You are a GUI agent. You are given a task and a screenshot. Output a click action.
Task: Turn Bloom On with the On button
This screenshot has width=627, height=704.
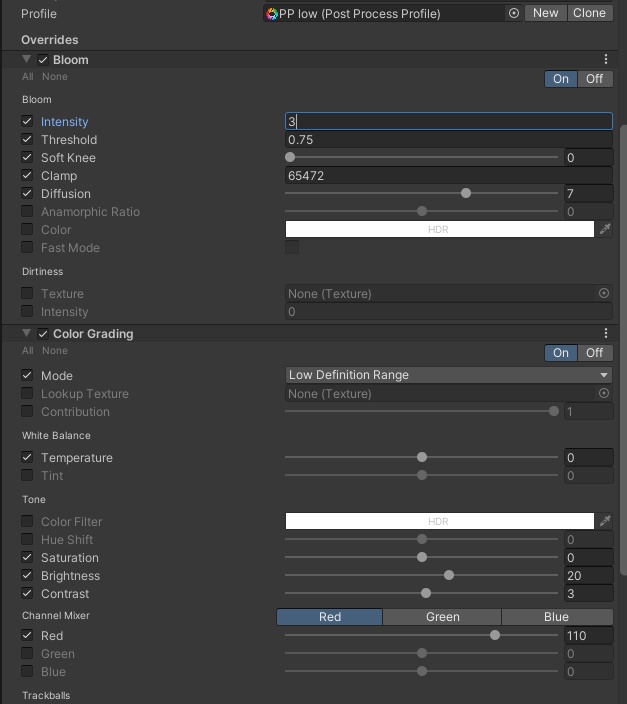coord(561,79)
